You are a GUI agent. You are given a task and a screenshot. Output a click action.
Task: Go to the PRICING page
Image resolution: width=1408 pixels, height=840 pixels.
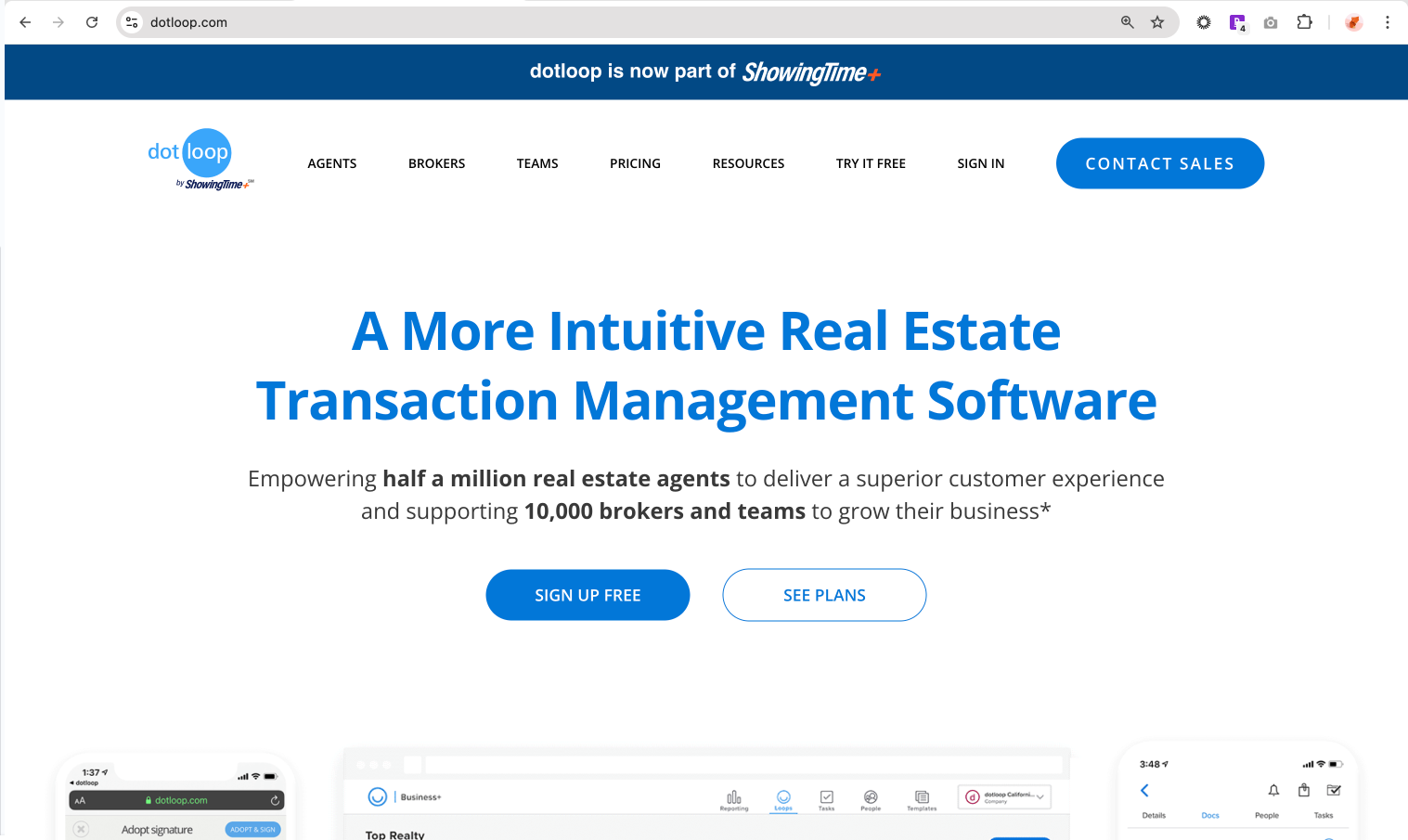[635, 163]
